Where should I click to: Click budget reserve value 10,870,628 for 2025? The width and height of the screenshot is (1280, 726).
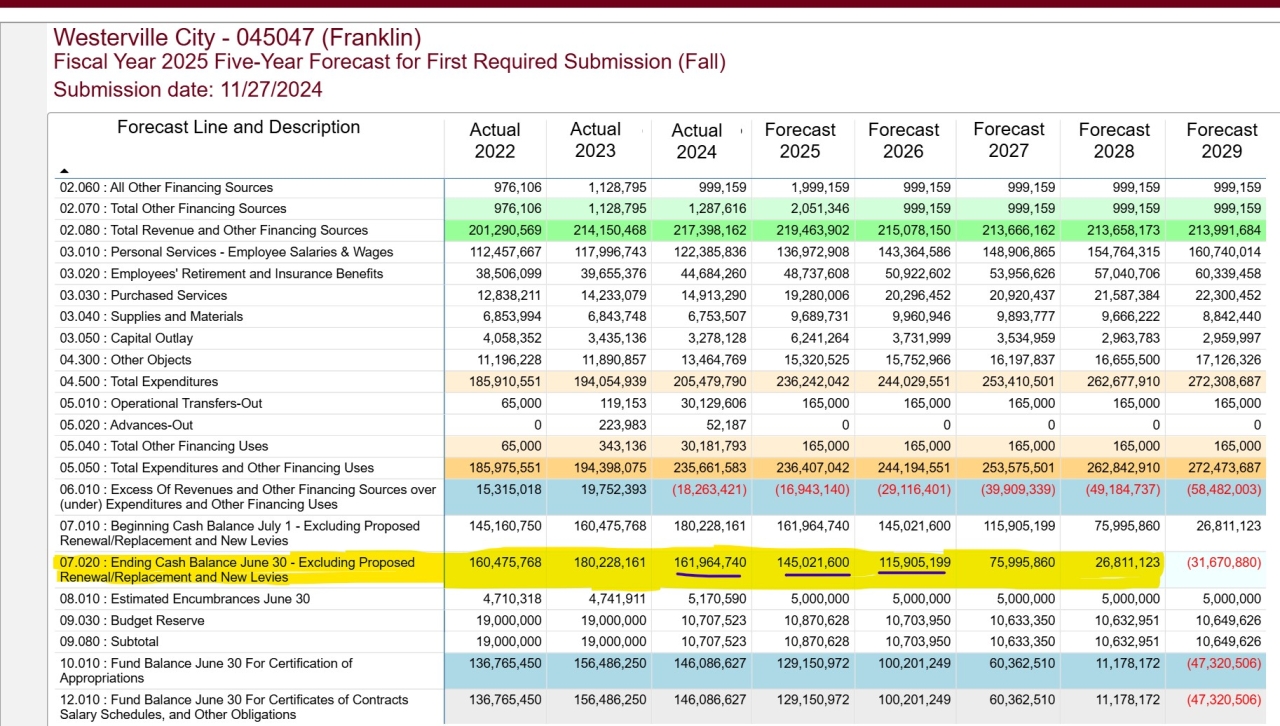click(816, 621)
